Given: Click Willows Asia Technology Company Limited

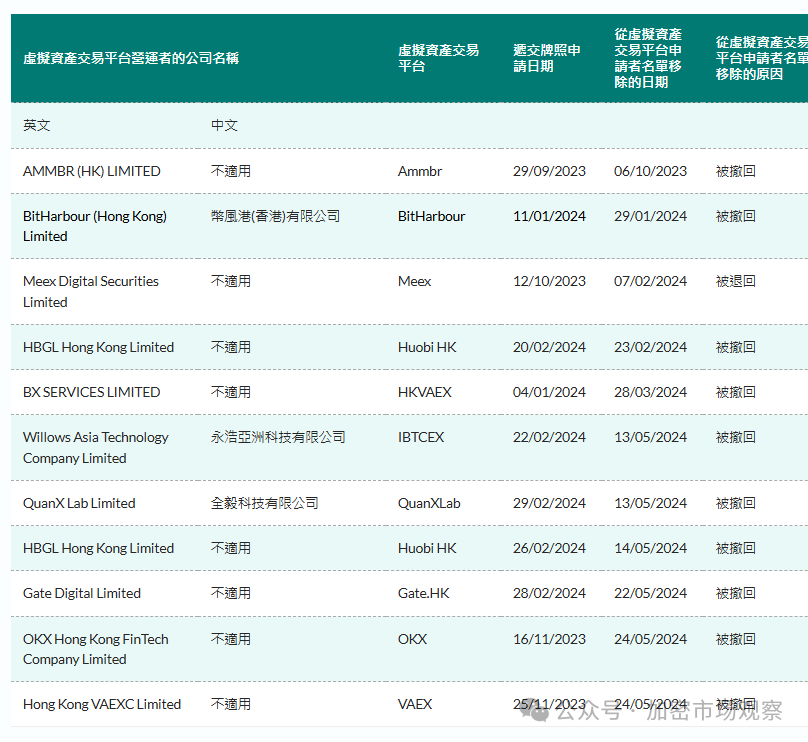Looking at the screenshot, I should tap(96, 447).
